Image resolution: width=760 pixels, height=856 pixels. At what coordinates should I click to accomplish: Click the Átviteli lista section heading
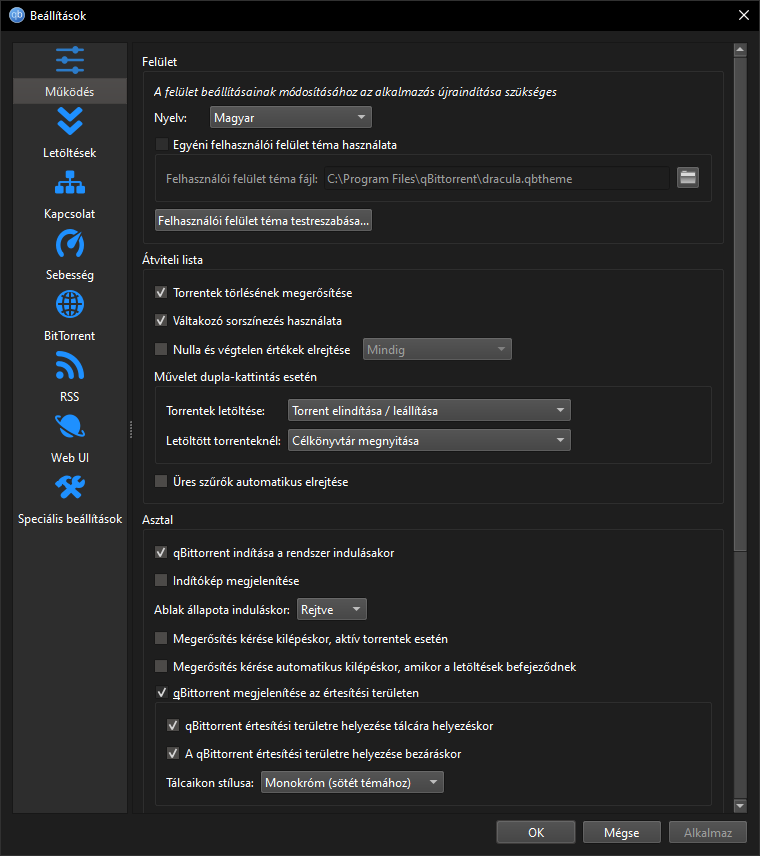coord(173,260)
